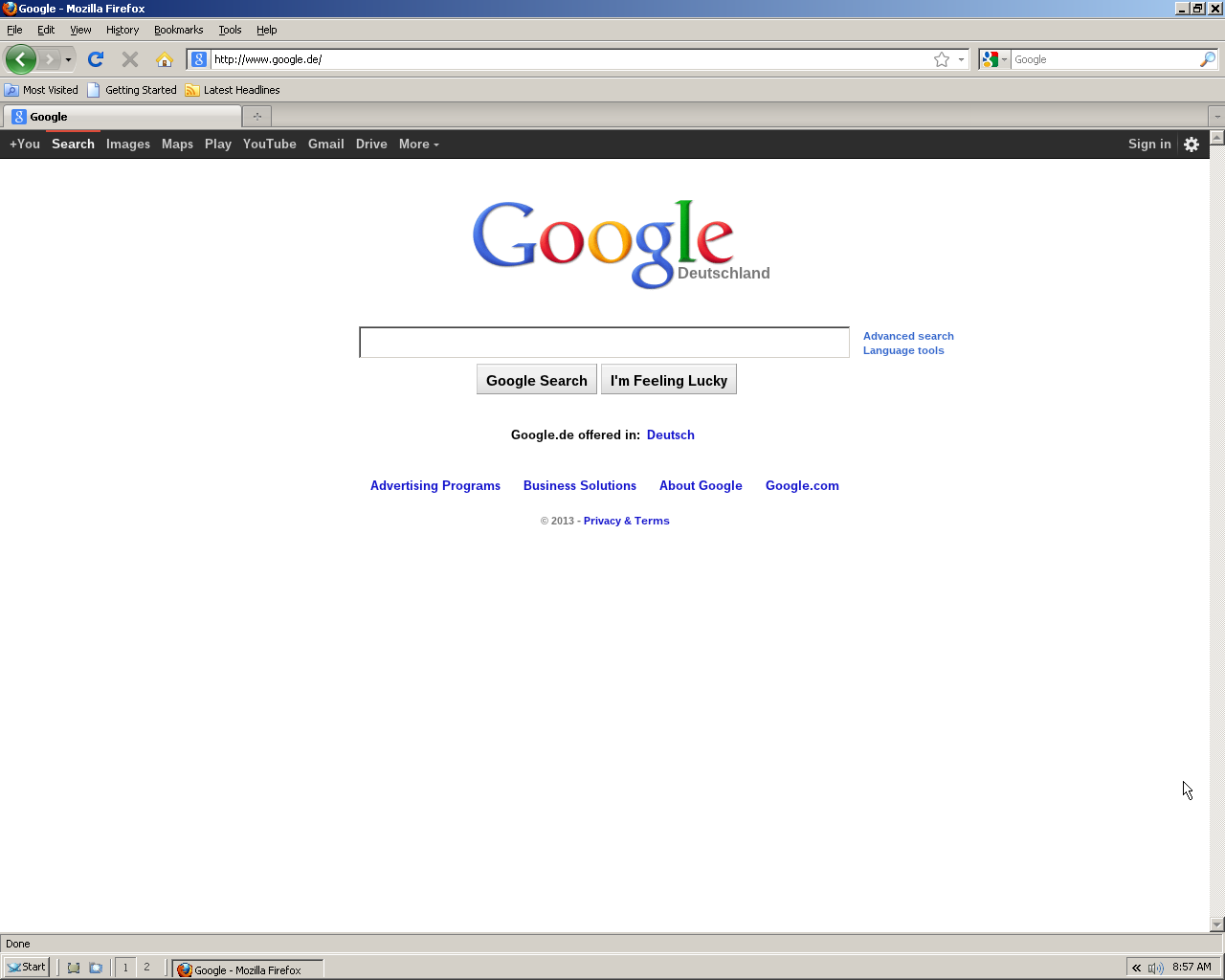Click the Google Search button
Image resolution: width=1225 pixels, height=980 pixels.
(x=537, y=380)
